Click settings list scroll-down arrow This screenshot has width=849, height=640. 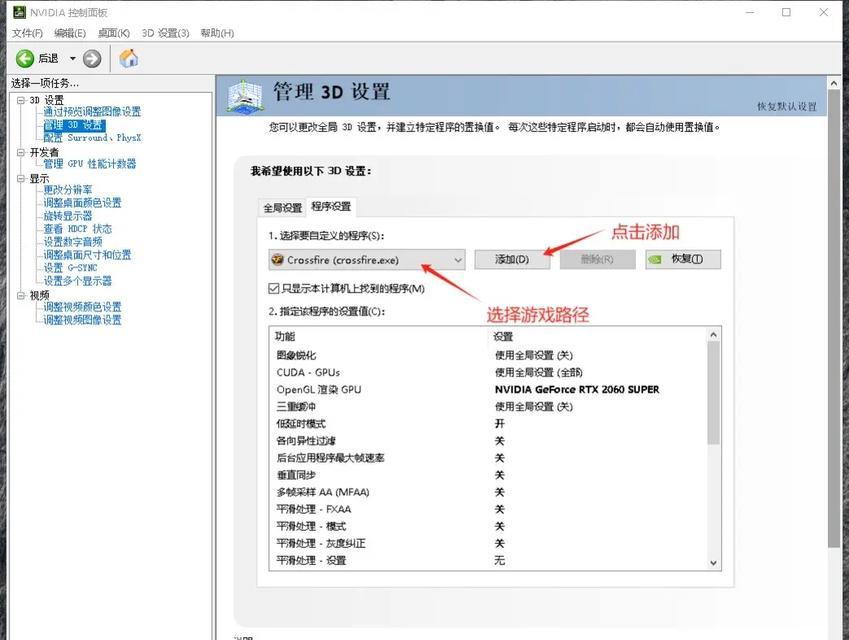(714, 563)
